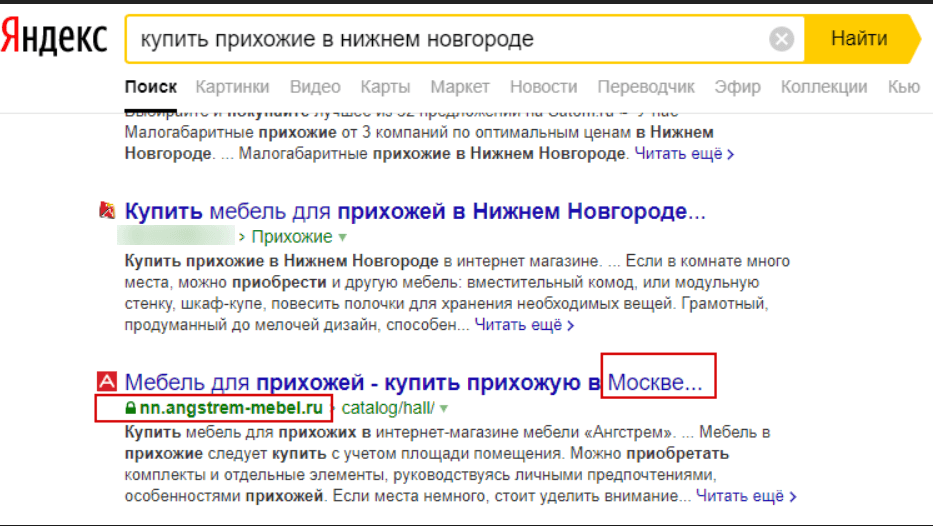Open the Эфир tab
The width and height of the screenshot is (933, 526).
click(737, 87)
